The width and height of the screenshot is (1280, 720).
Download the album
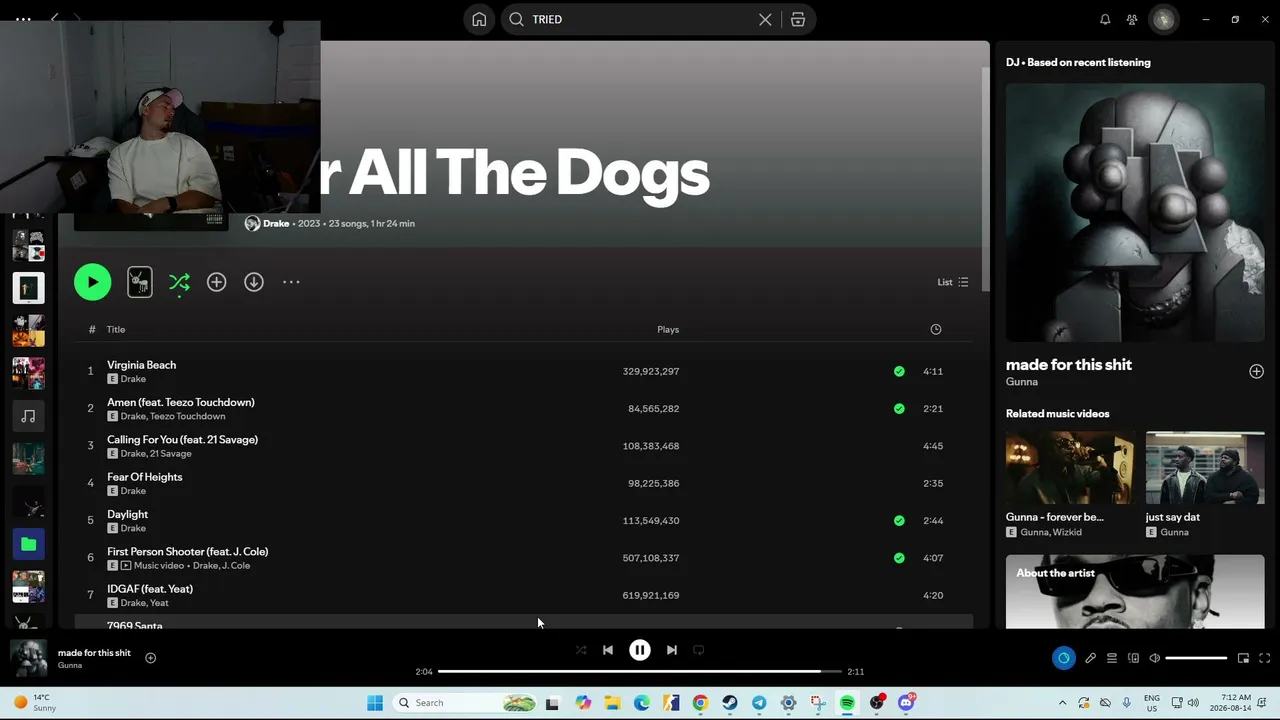point(254,282)
